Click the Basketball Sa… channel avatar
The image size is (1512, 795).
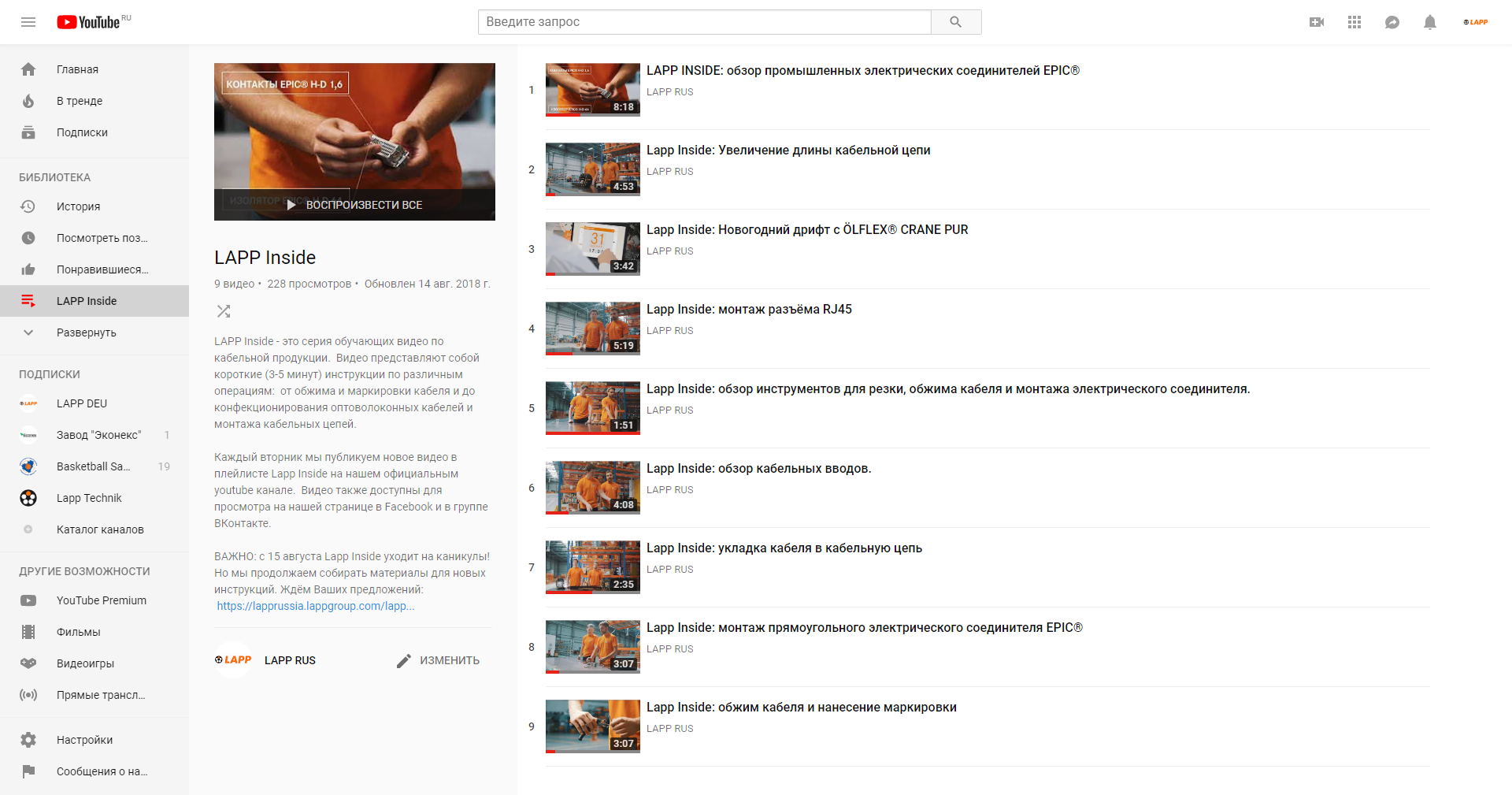coord(28,466)
